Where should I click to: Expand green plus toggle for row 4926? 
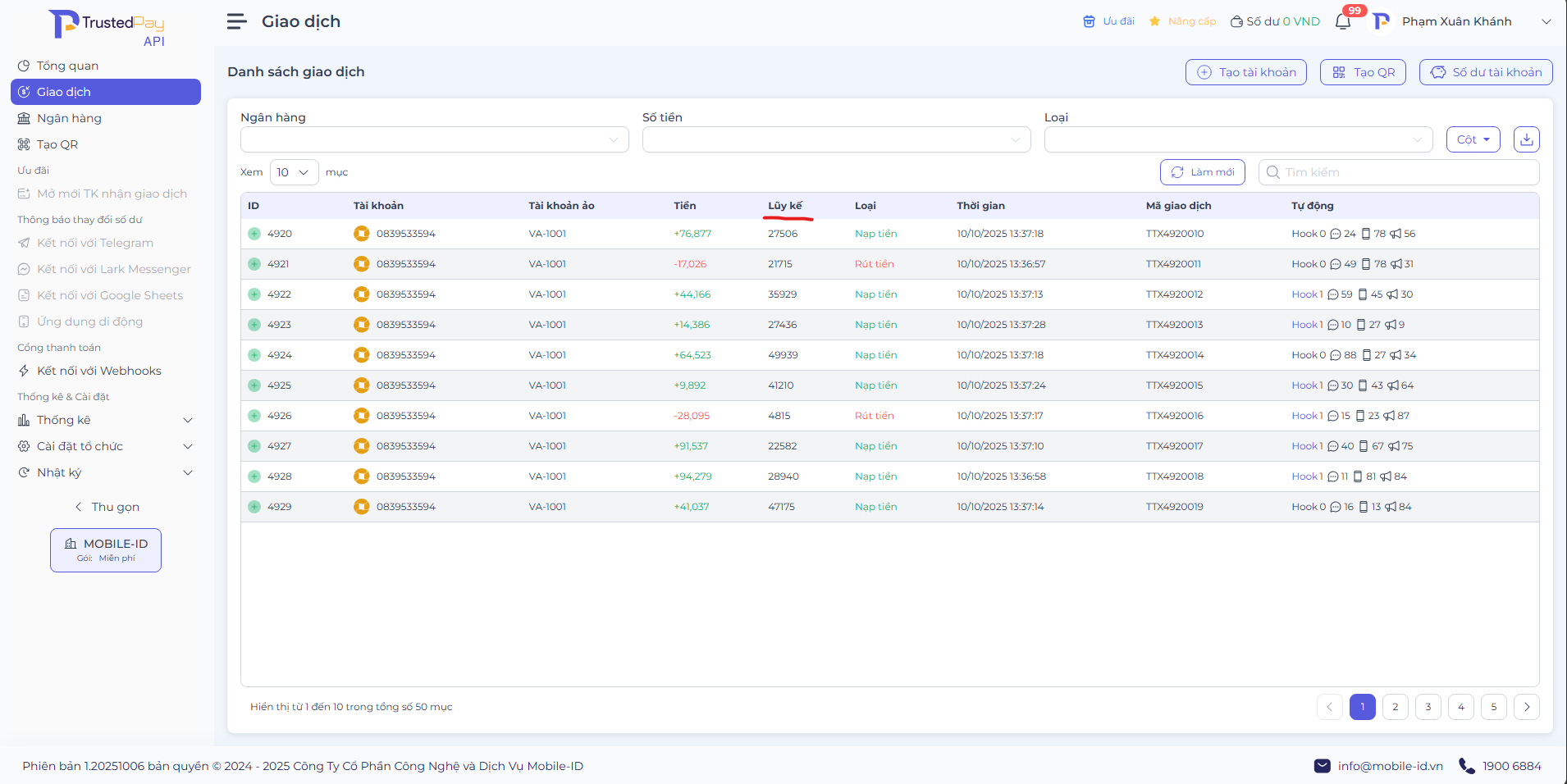point(254,416)
